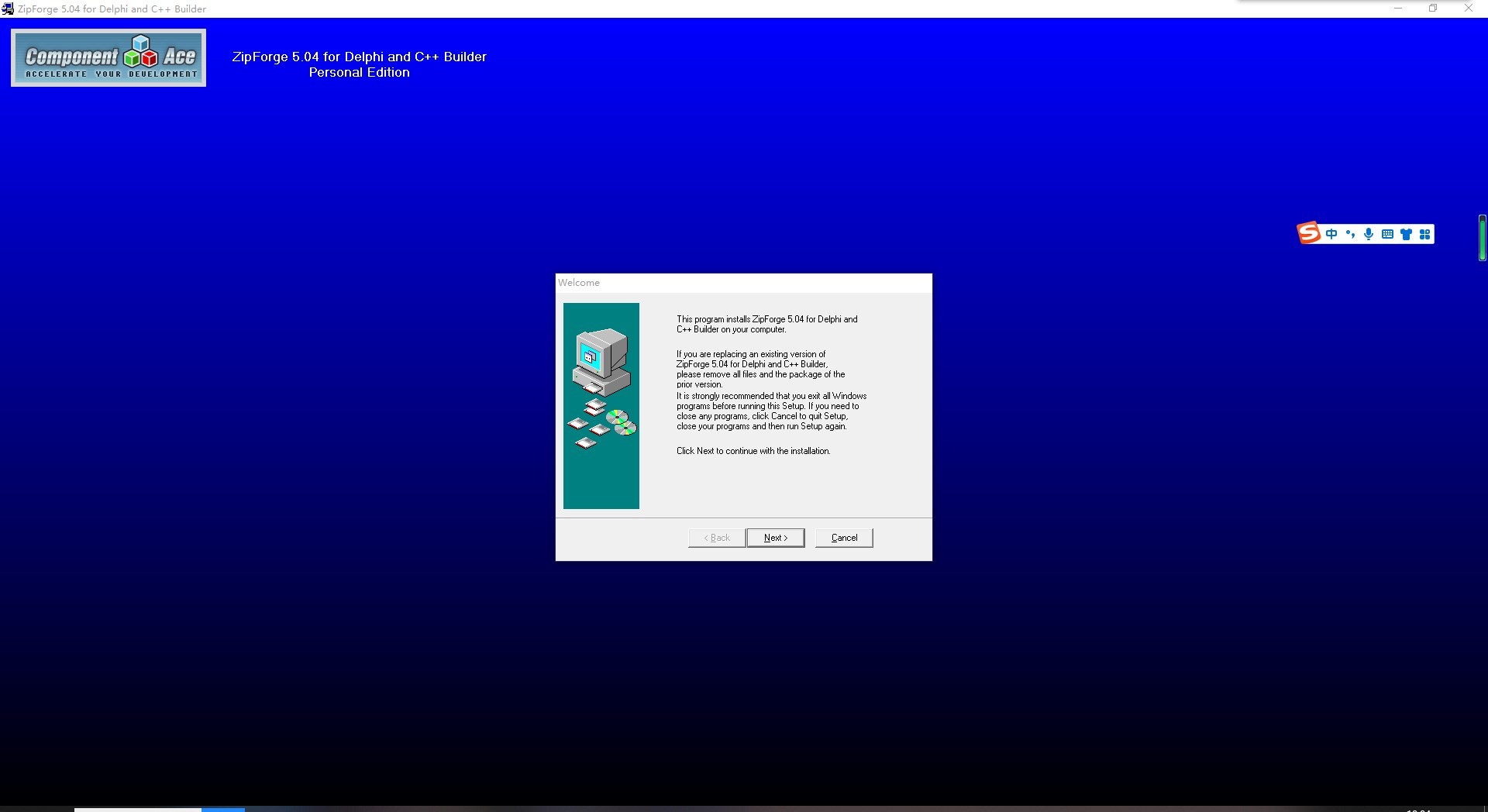This screenshot has width=1488, height=812.
Task: Restore down the installer window
Action: [1433, 9]
